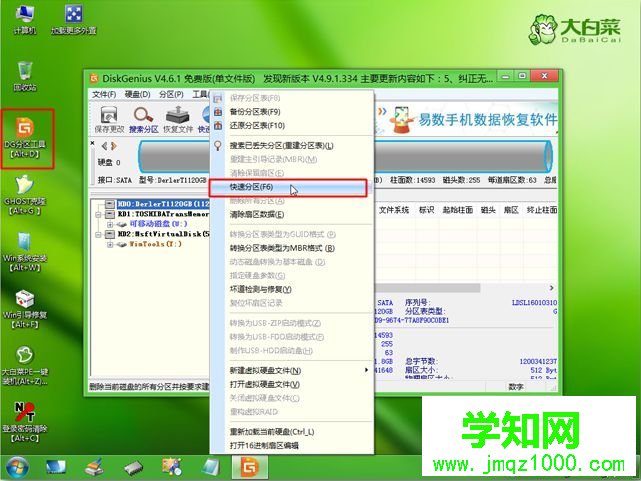The image size is (641, 481).
Task: Select WinTools(Y:) tree item
Action: click(155, 244)
